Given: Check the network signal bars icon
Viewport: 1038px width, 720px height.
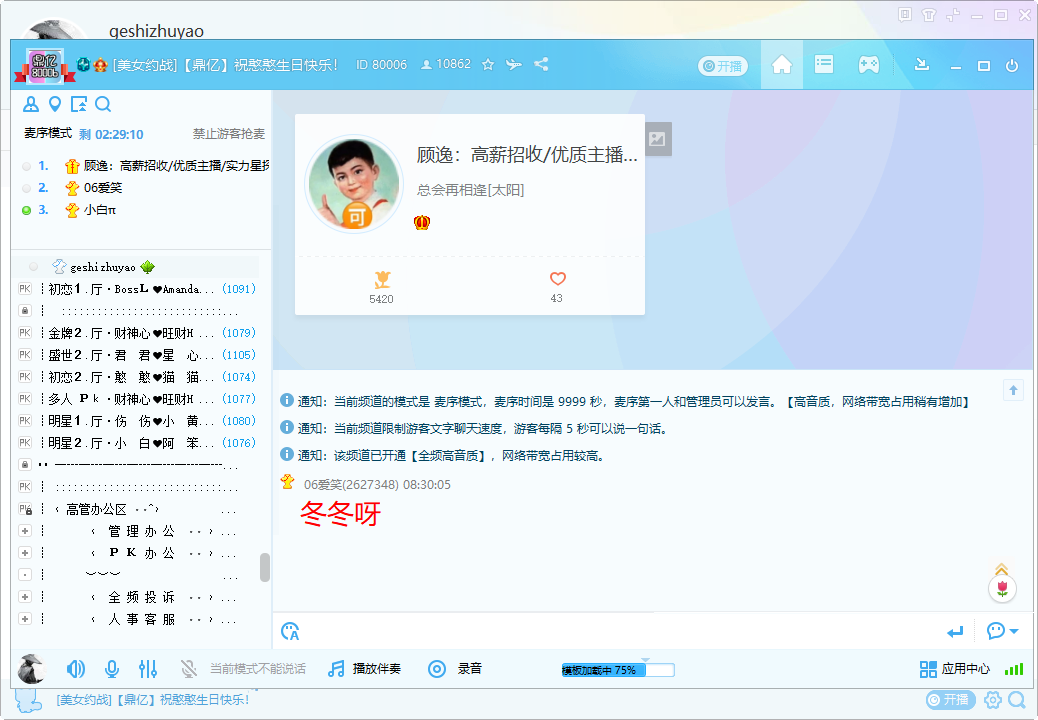Looking at the screenshot, I should [x=1014, y=670].
